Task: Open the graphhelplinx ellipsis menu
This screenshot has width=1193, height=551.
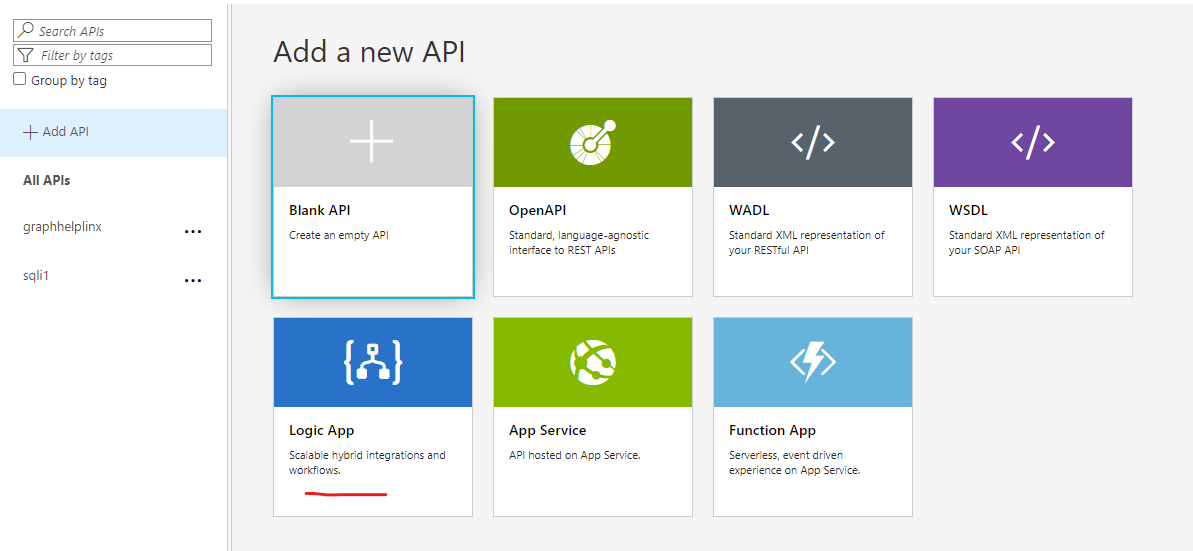Action: click(193, 232)
